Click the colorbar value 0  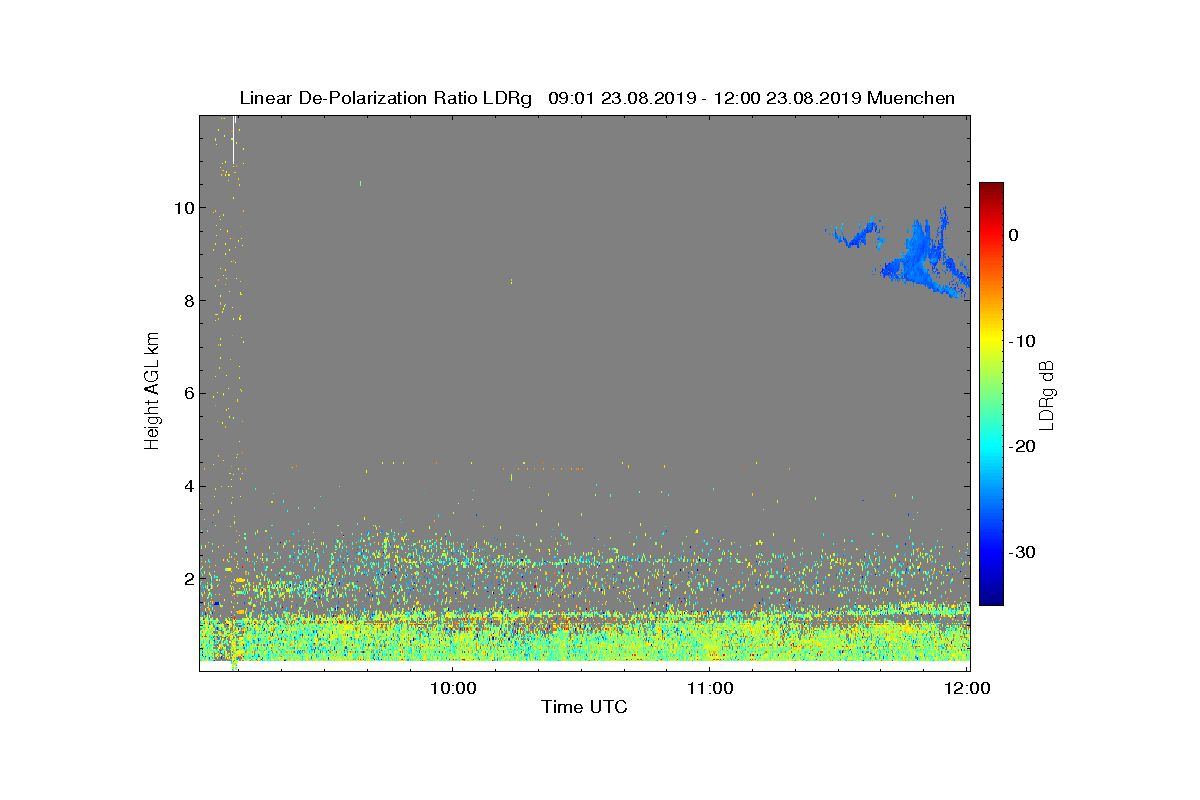pos(1014,235)
